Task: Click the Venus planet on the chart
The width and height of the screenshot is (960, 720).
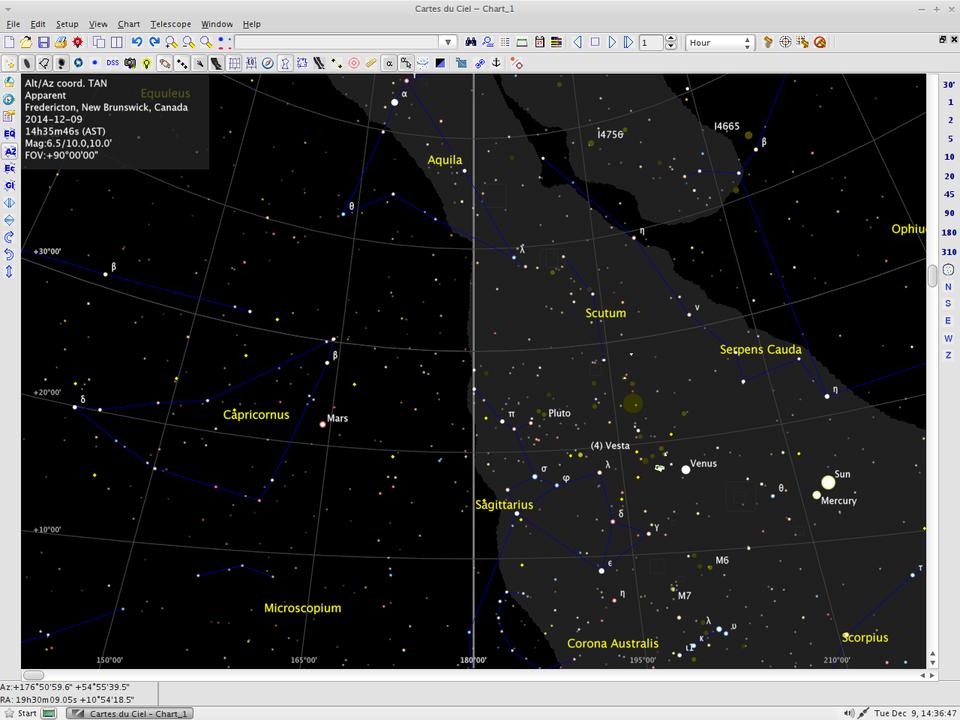Action: (x=686, y=469)
